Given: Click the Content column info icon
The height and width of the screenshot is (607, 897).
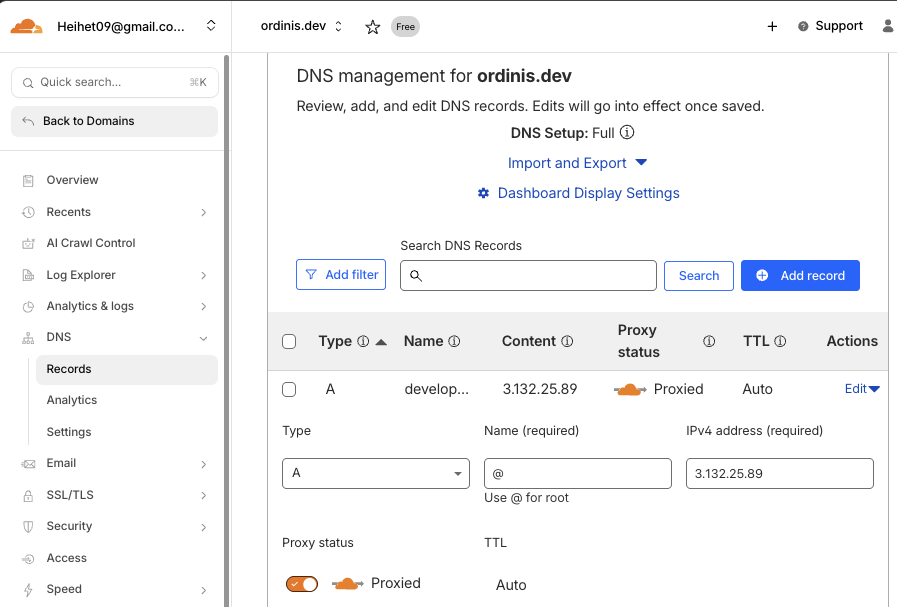Looking at the screenshot, I should pyautogui.click(x=567, y=341).
